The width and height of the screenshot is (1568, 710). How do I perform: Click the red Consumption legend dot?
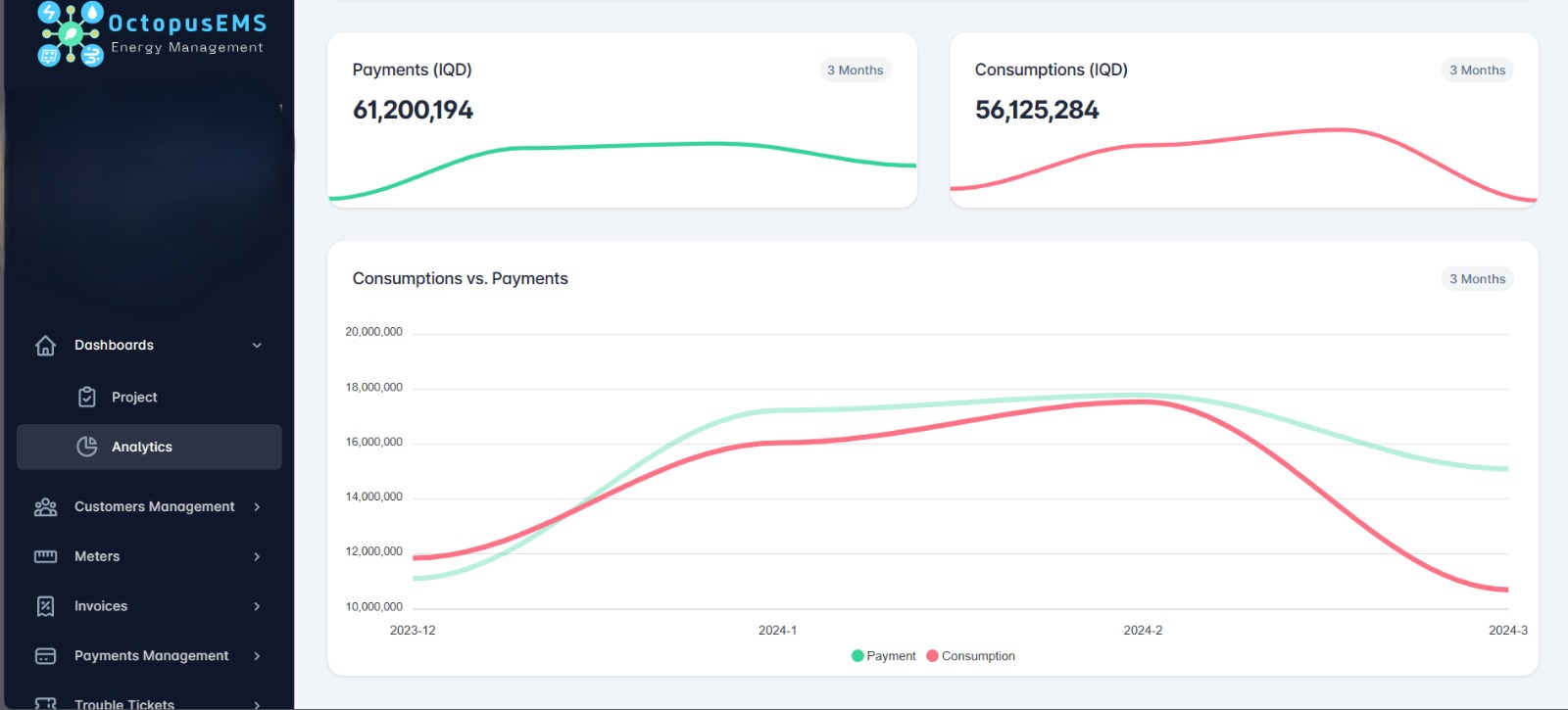coord(932,656)
